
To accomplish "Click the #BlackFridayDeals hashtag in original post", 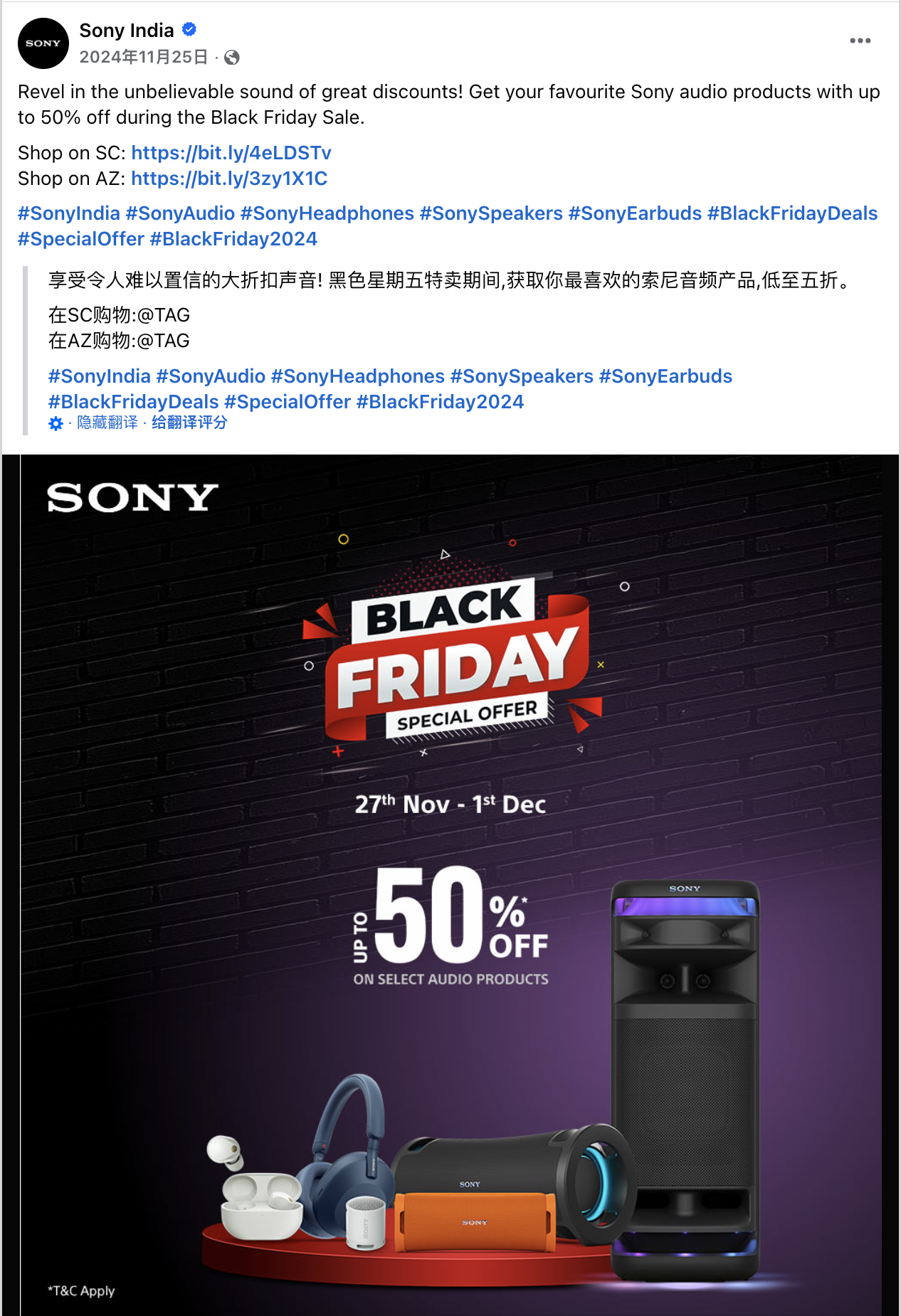I will (x=792, y=213).
